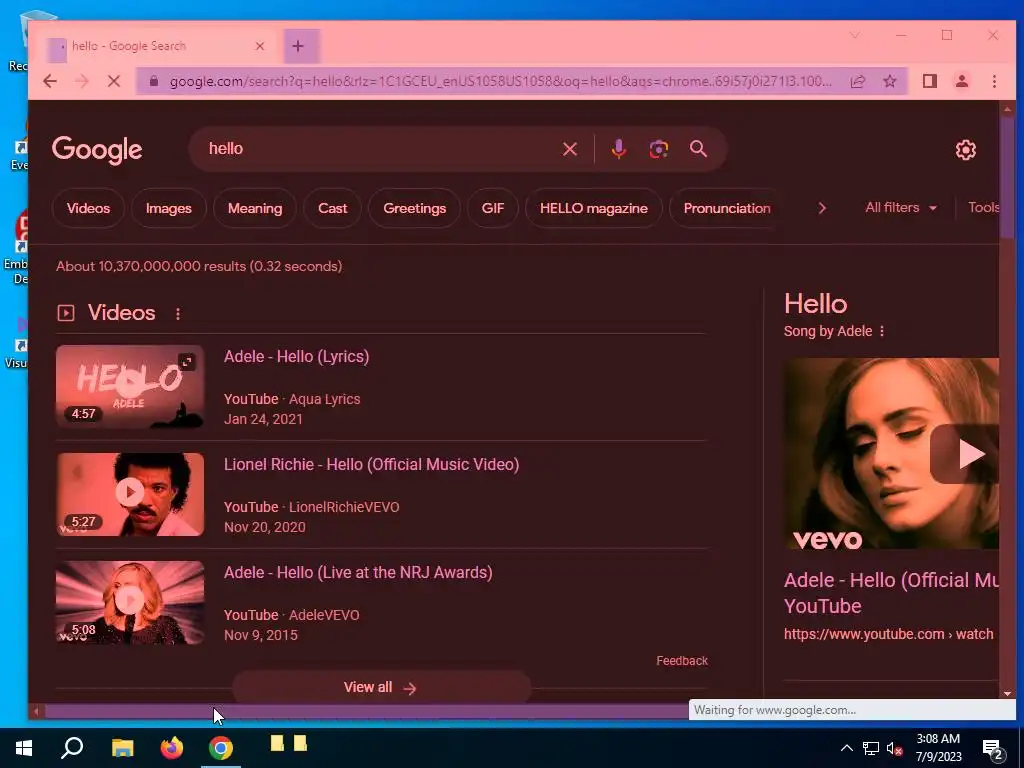This screenshot has width=1024, height=768.
Task: Play the Adele Hello Lyrics thumbnail
Action: point(130,386)
